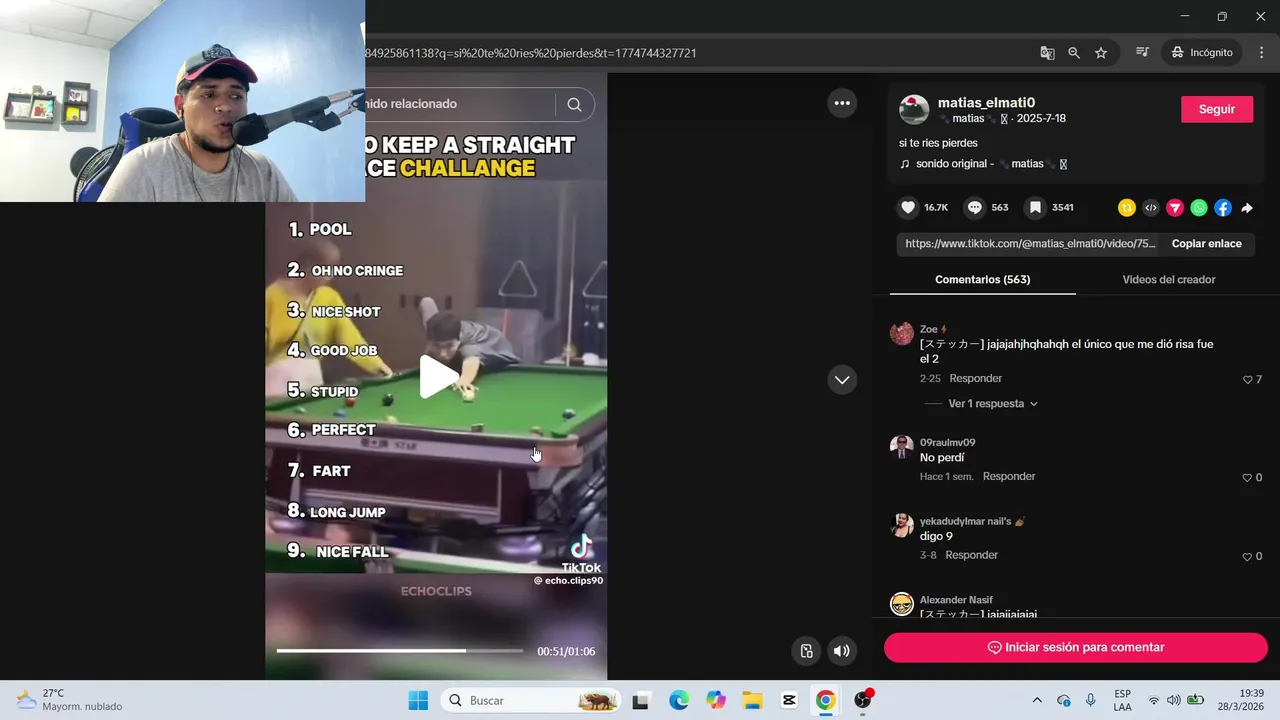The height and width of the screenshot is (720, 1280).
Task: Search related content magnifier icon
Action: click(574, 104)
